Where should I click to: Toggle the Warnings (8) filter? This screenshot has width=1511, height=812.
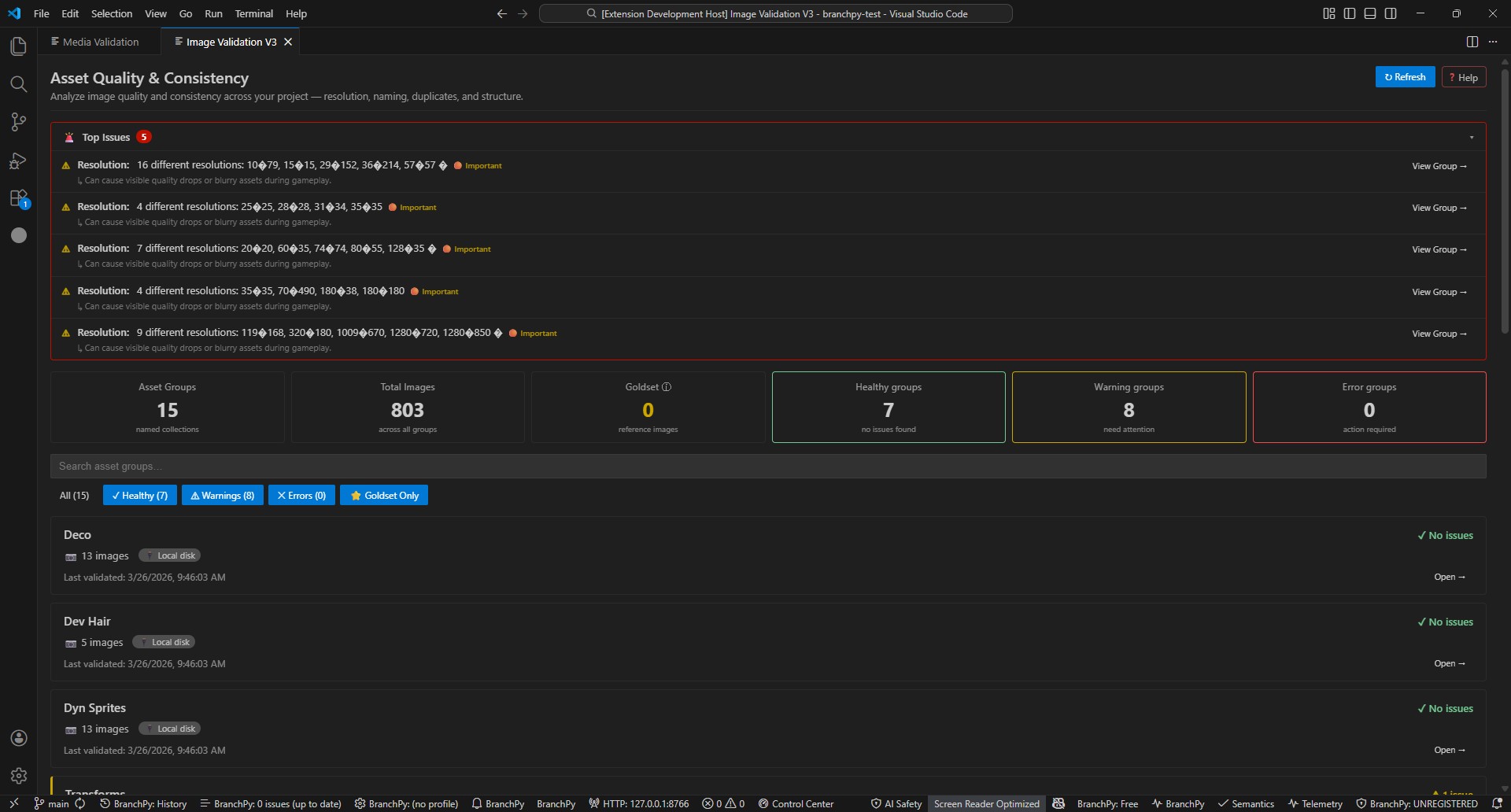click(x=223, y=496)
